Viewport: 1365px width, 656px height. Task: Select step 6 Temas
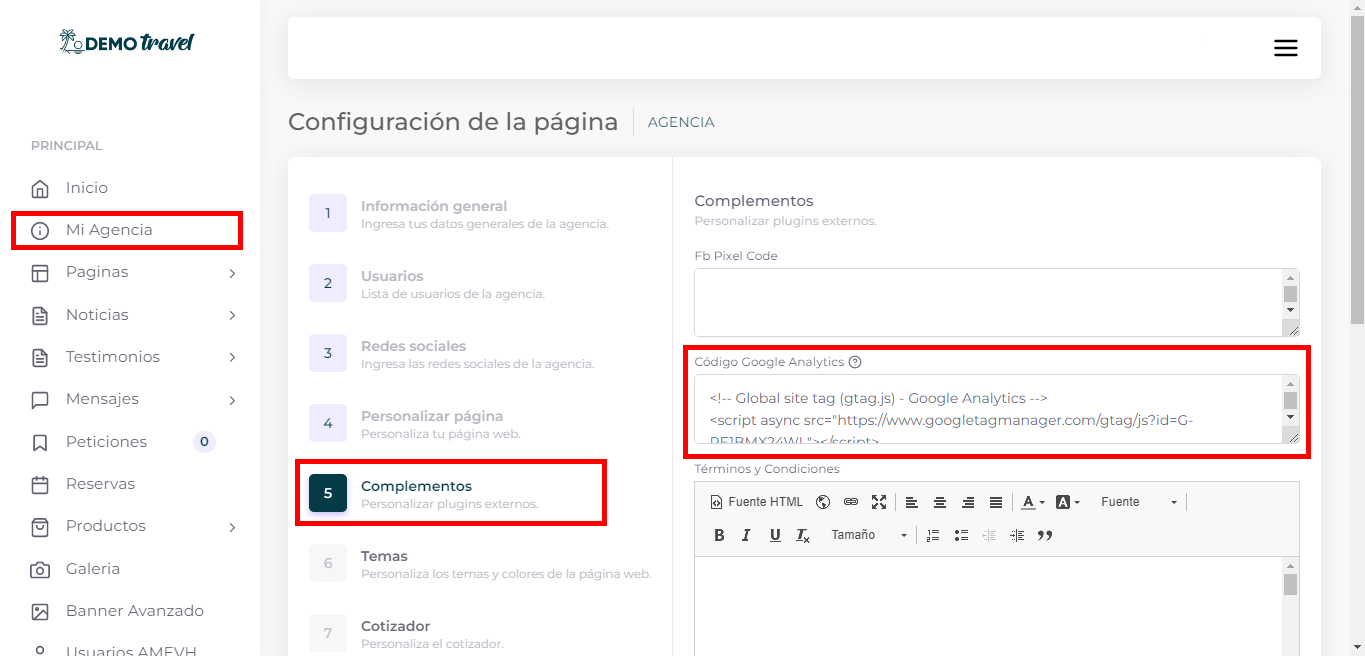click(480, 563)
